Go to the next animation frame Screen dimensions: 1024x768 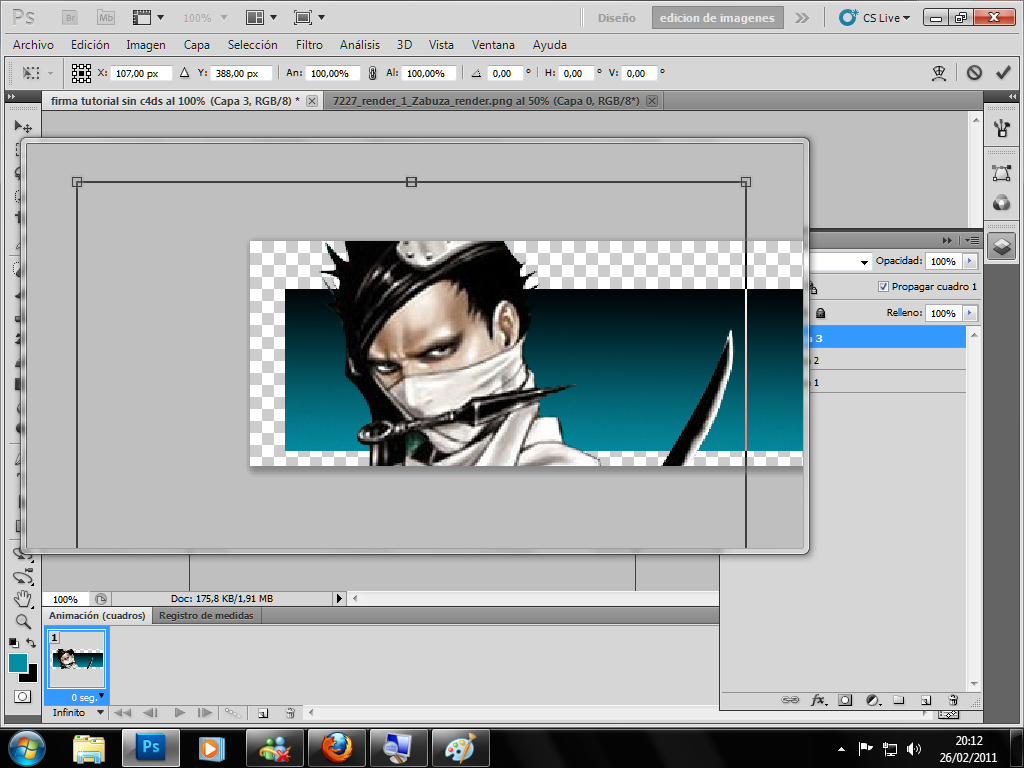(x=204, y=713)
